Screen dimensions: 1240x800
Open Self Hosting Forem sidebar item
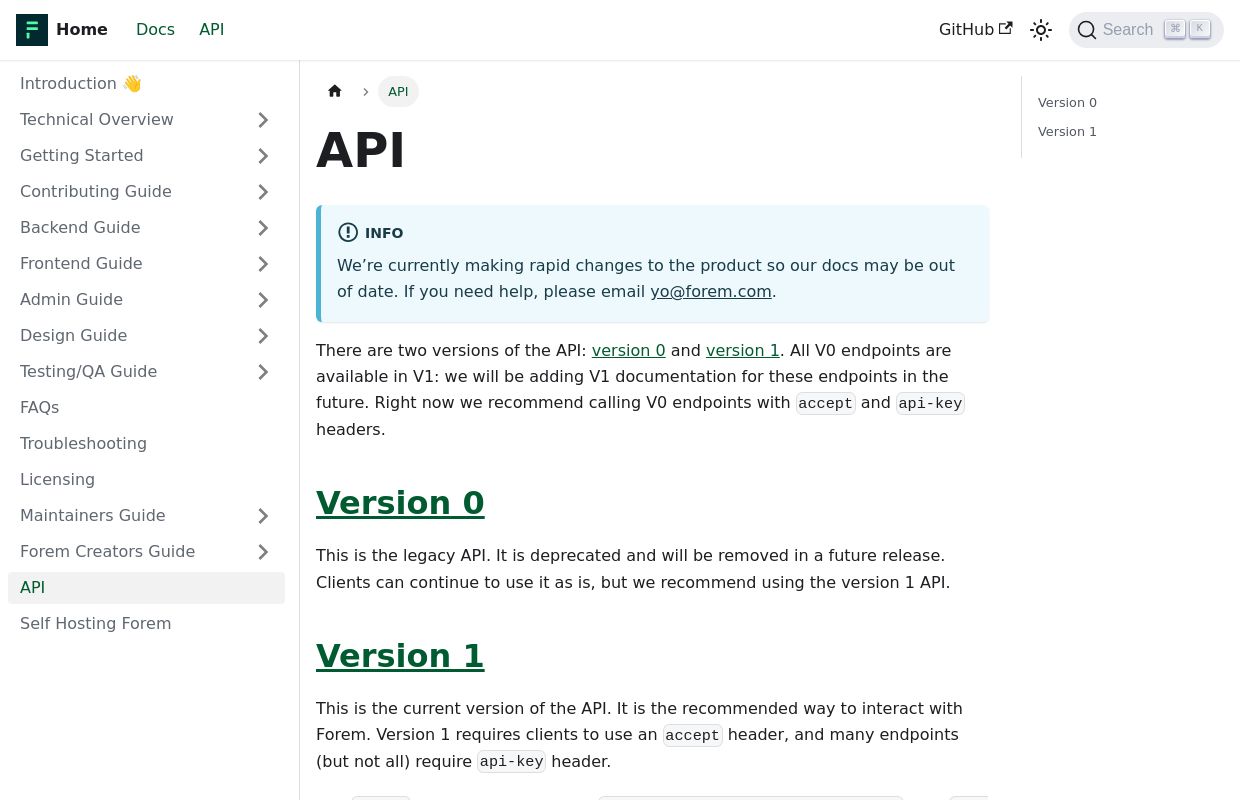point(146,624)
